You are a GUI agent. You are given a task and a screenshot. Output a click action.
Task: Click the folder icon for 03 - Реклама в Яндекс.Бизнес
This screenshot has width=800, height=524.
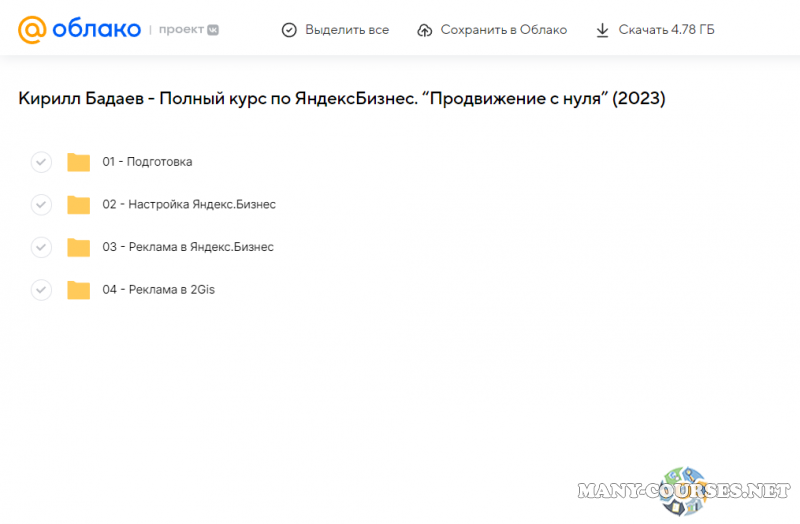point(79,247)
